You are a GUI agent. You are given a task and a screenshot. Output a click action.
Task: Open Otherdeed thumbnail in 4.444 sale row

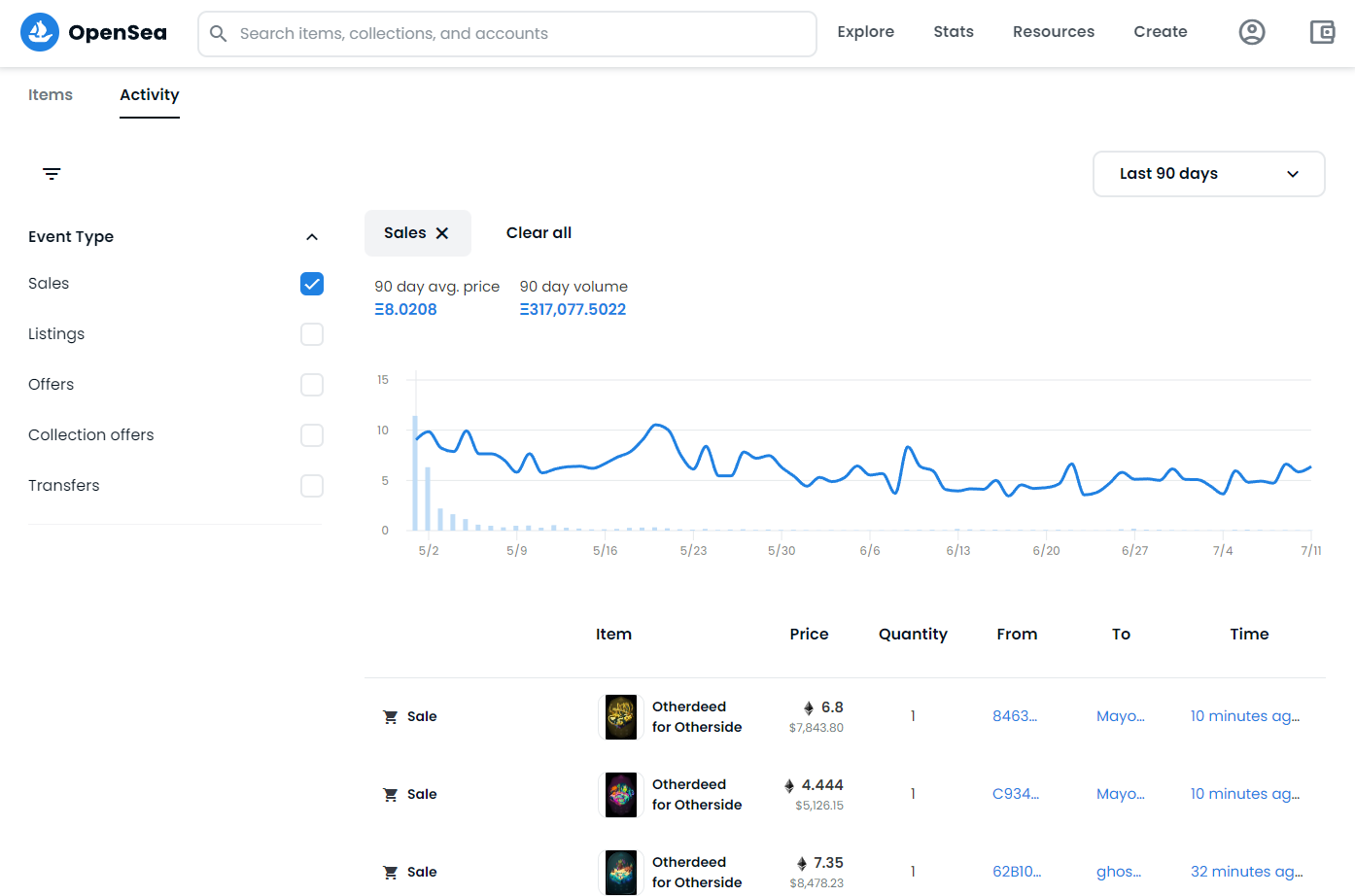point(621,795)
